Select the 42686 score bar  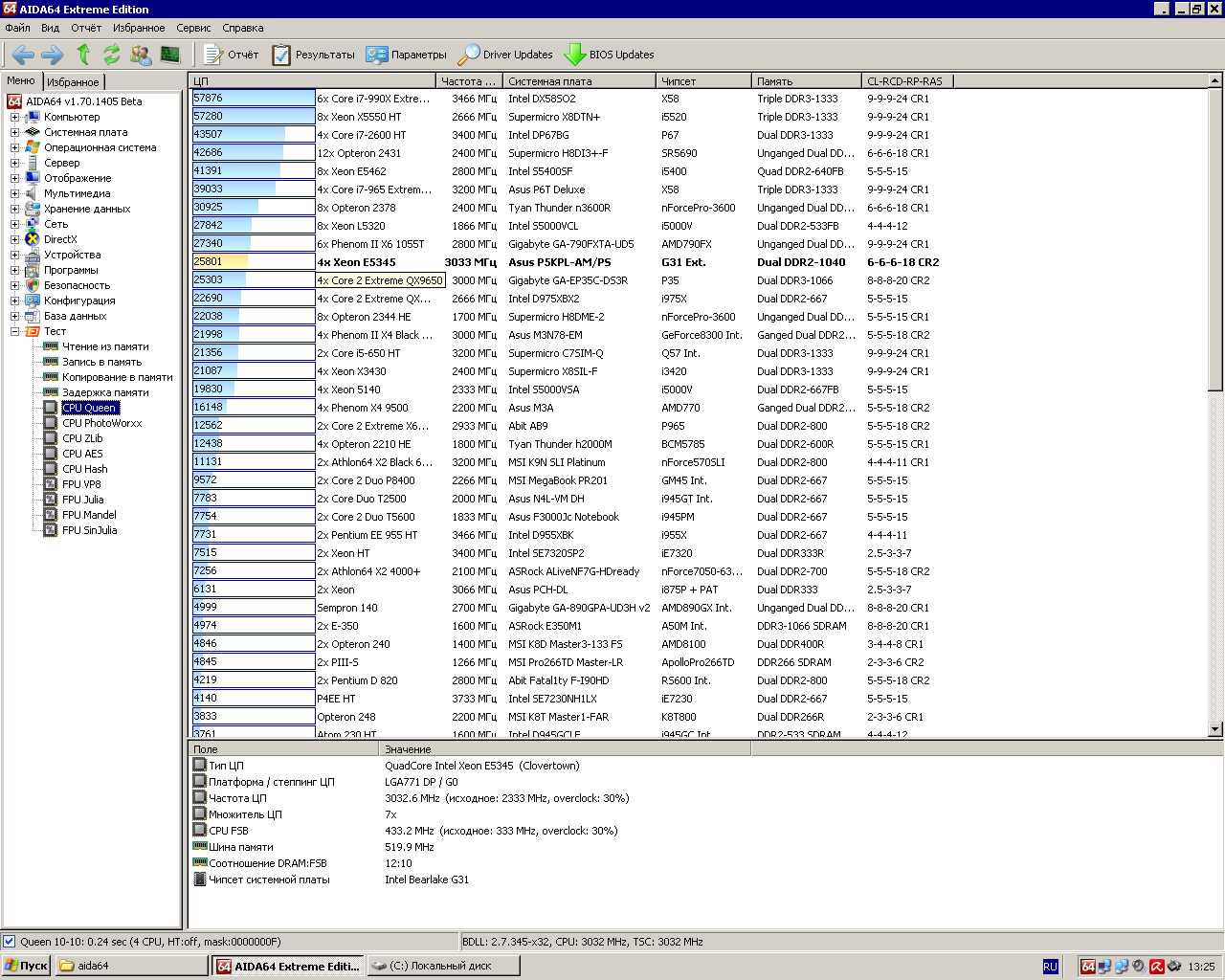pyautogui.click(x=254, y=152)
